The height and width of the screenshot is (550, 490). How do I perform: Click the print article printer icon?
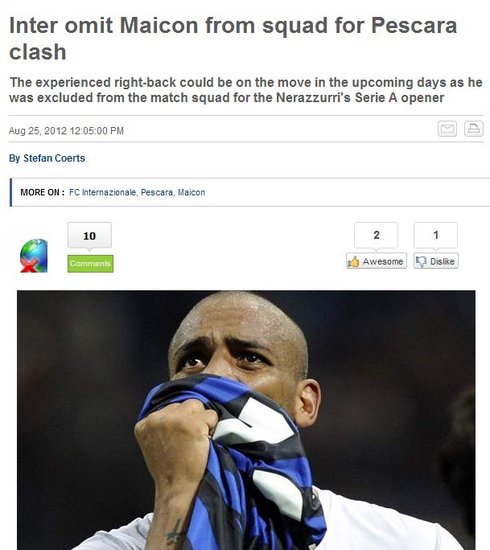pyautogui.click(x=474, y=128)
